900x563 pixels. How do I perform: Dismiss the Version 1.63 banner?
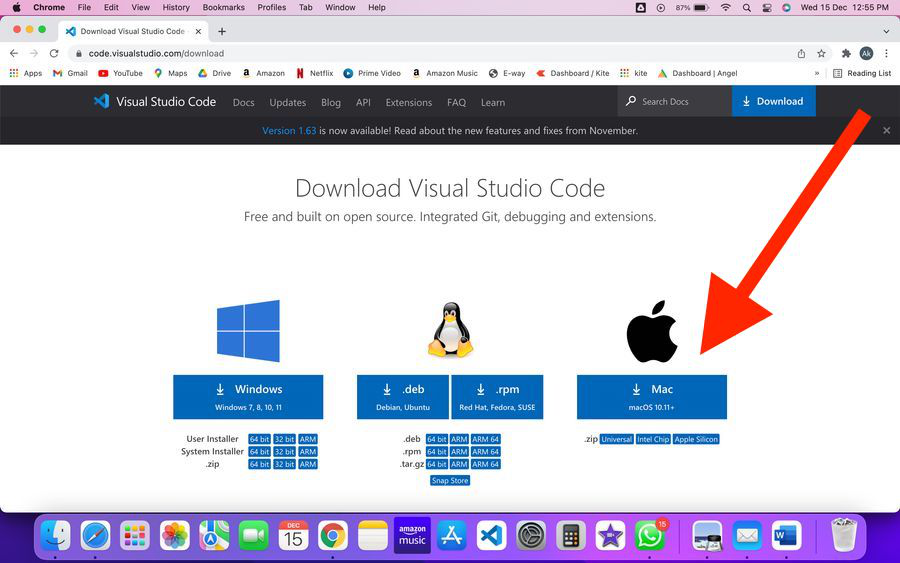886,130
